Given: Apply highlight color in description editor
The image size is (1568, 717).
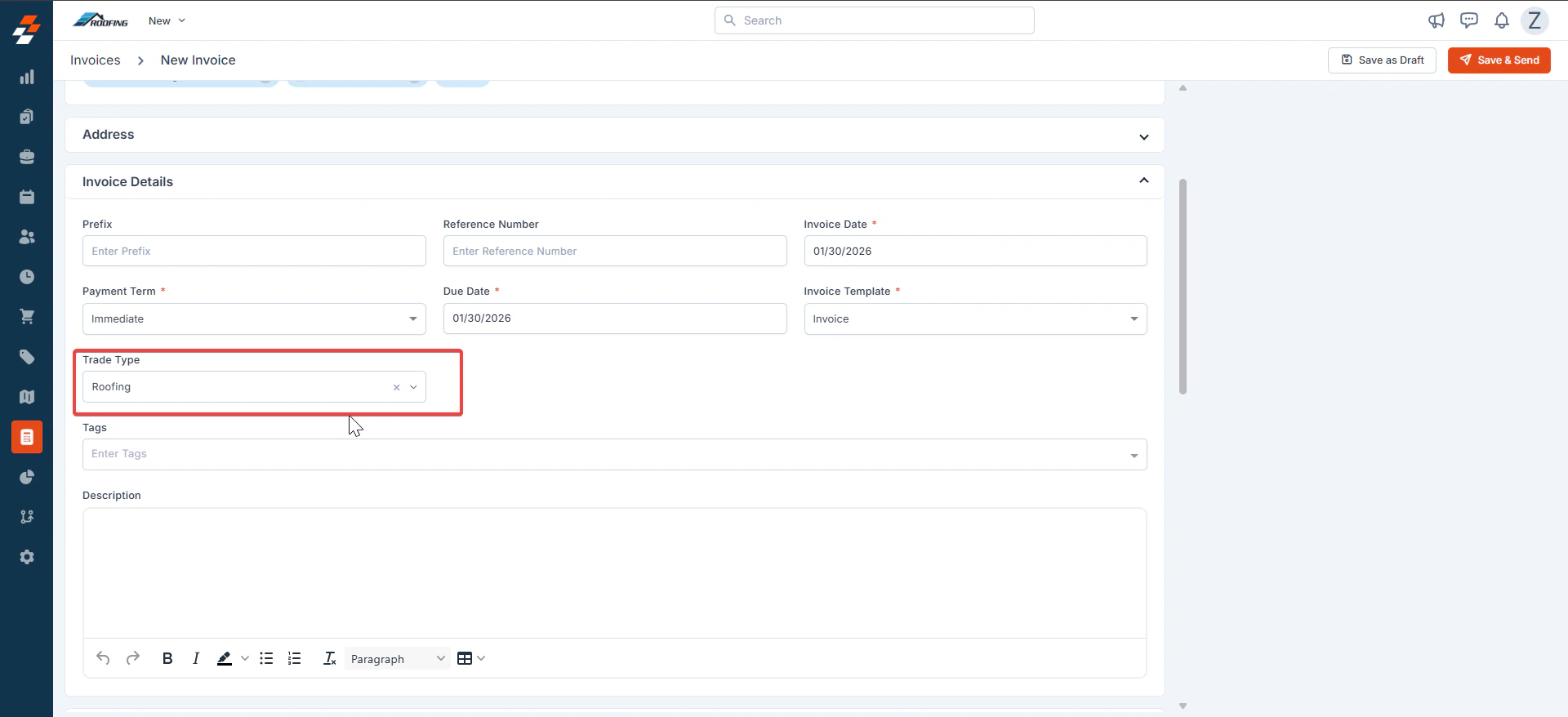Looking at the screenshot, I should (225, 658).
